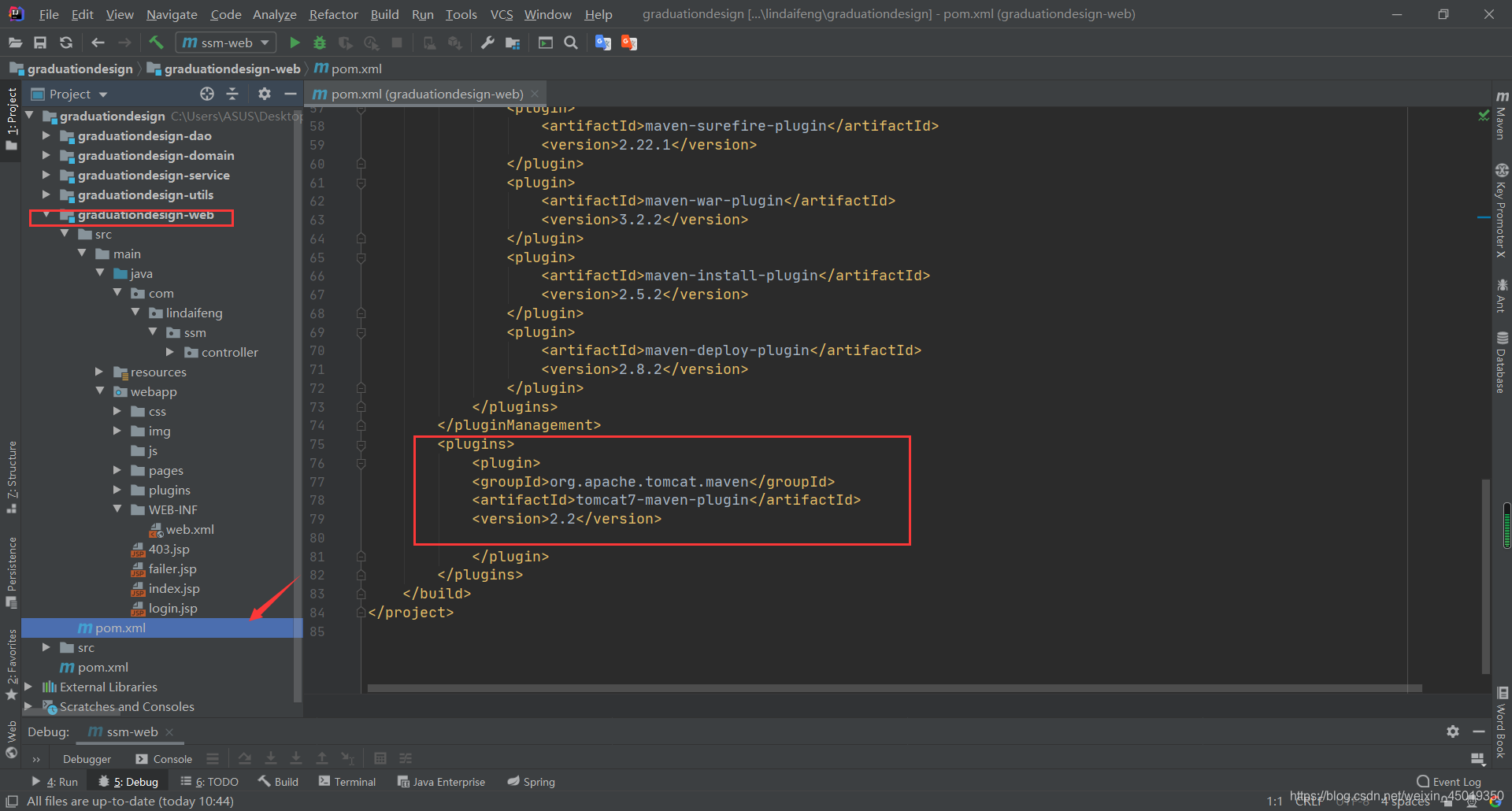Close the pom.xml editor tab
This screenshot has height=811, width=1512.
535,94
